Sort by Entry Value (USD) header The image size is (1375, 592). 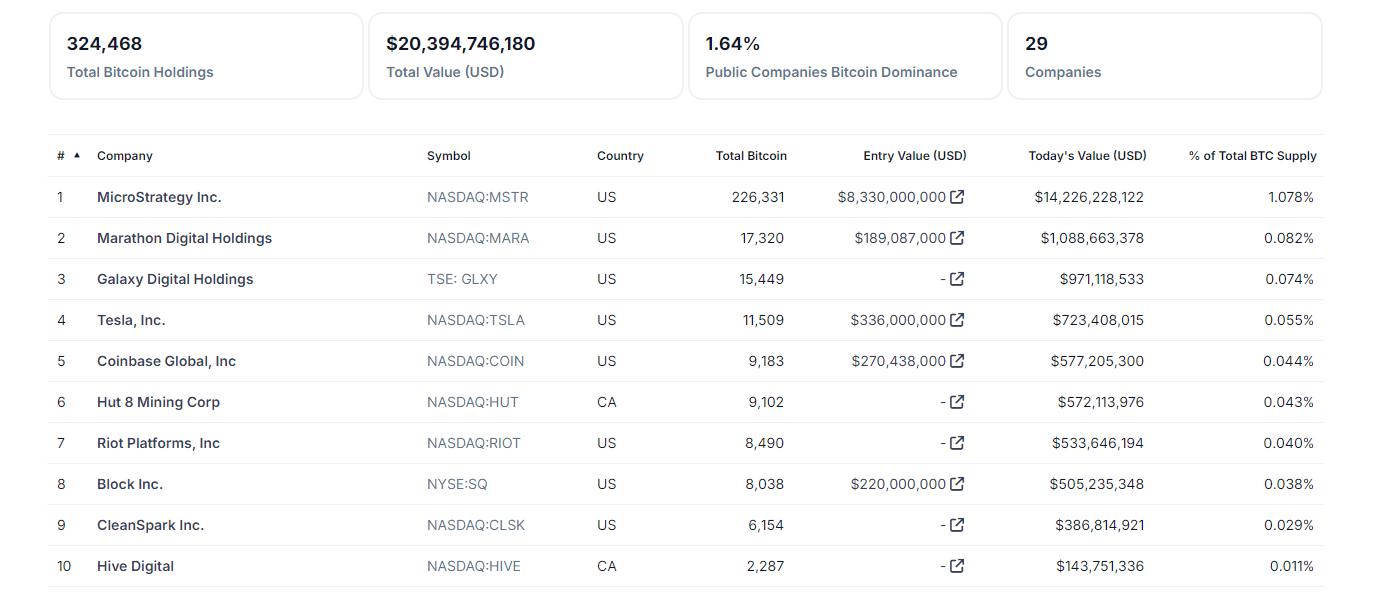pyautogui.click(x=915, y=156)
